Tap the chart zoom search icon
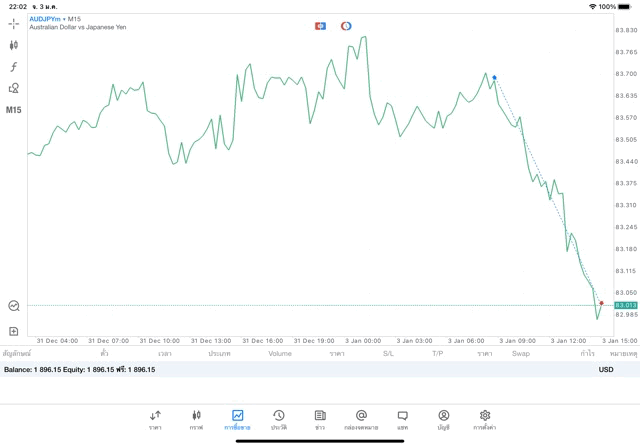The width and height of the screenshot is (640, 447). pyautogui.click(x=14, y=306)
